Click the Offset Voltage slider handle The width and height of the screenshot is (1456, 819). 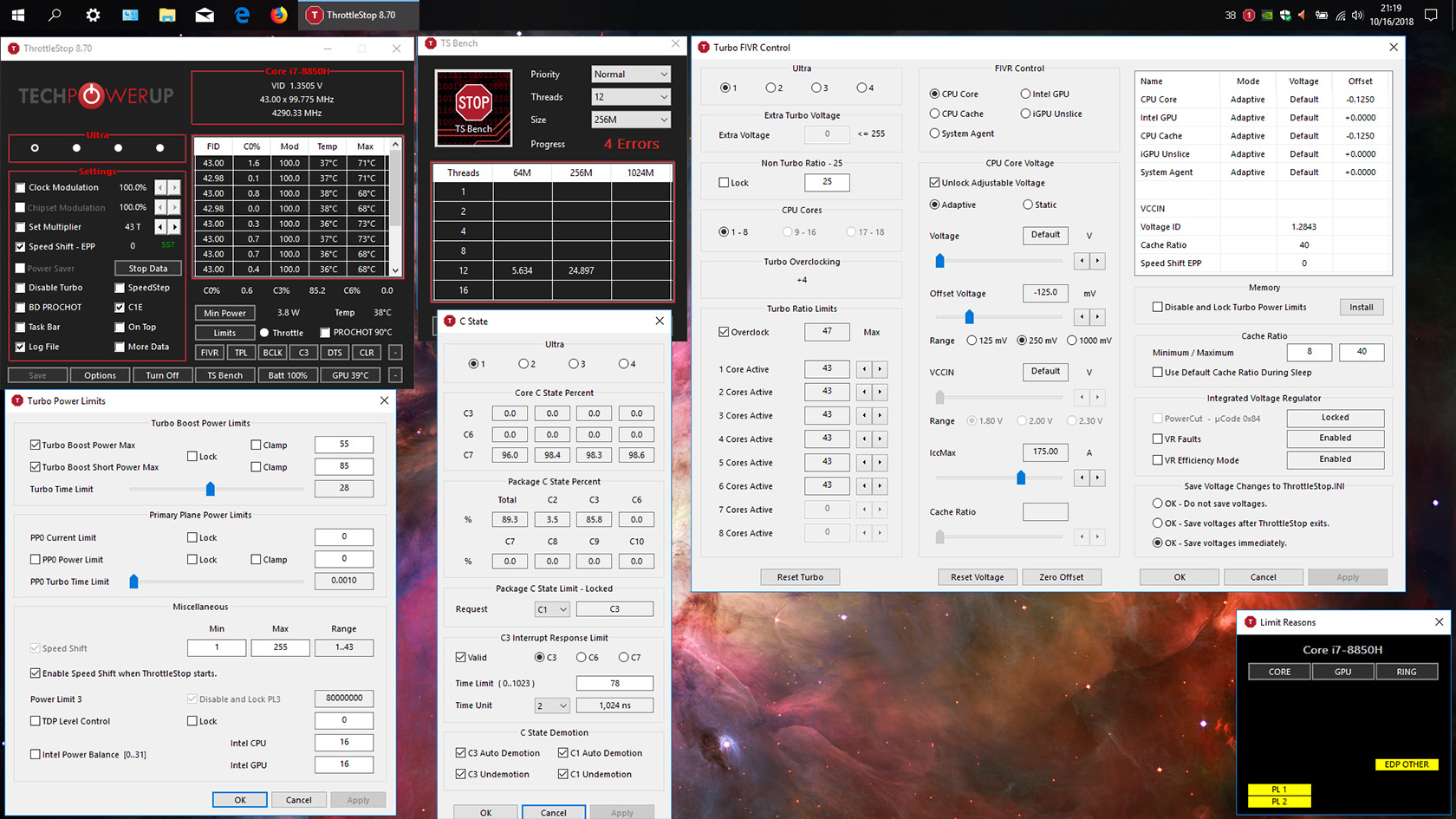click(969, 317)
